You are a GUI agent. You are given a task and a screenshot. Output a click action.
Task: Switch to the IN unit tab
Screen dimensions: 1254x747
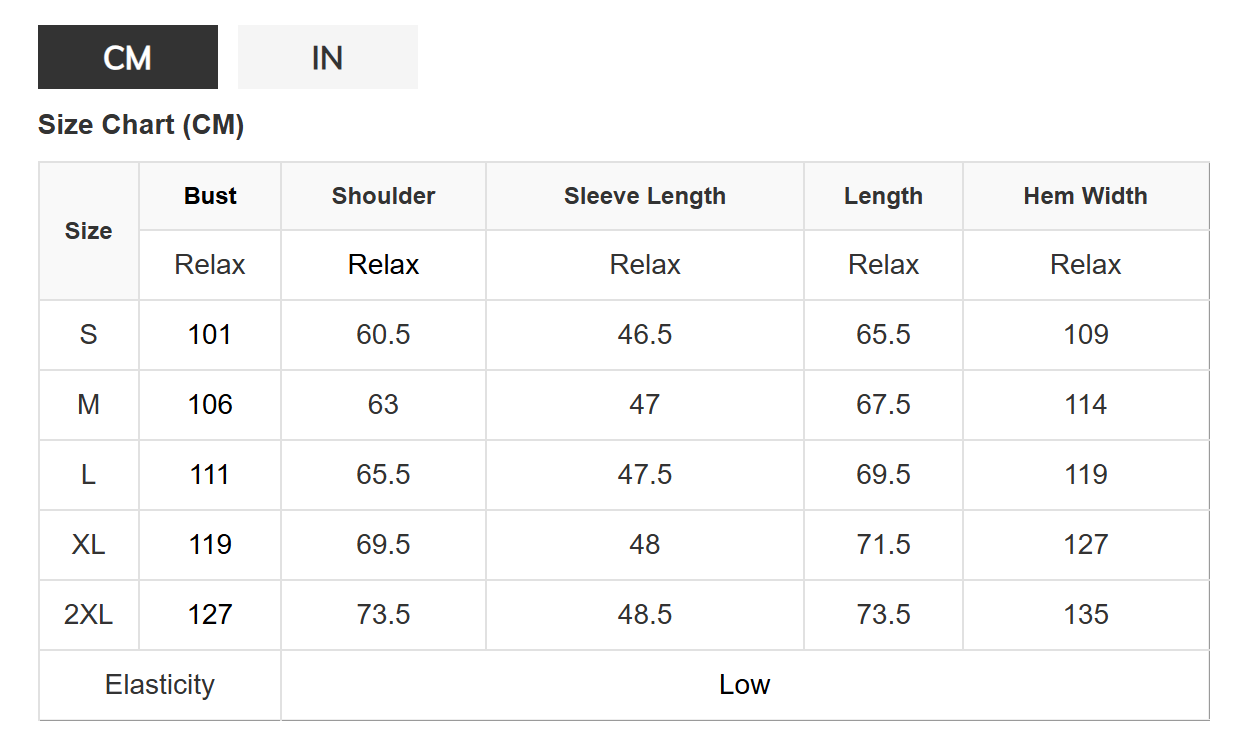point(328,57)
